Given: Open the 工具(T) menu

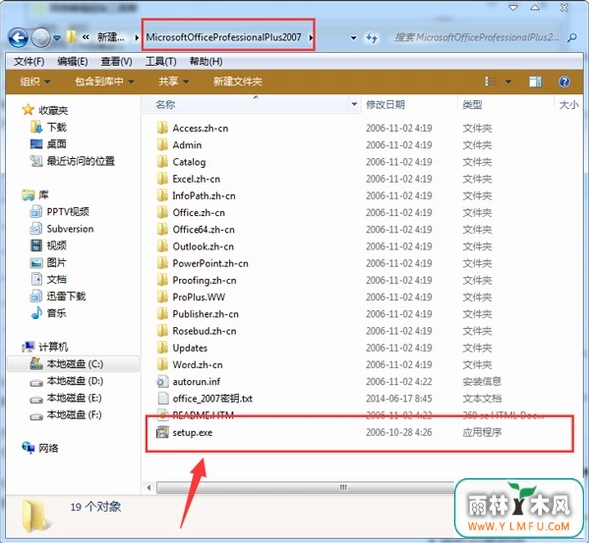Looking at the screenshot, I should pyautogui.click(x=161, y=61).
